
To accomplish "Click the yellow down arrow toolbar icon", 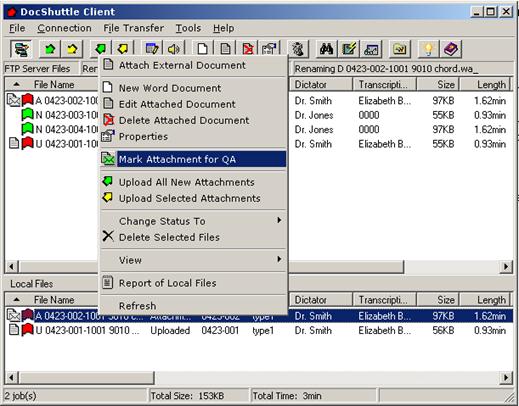I will coord(123,49).
